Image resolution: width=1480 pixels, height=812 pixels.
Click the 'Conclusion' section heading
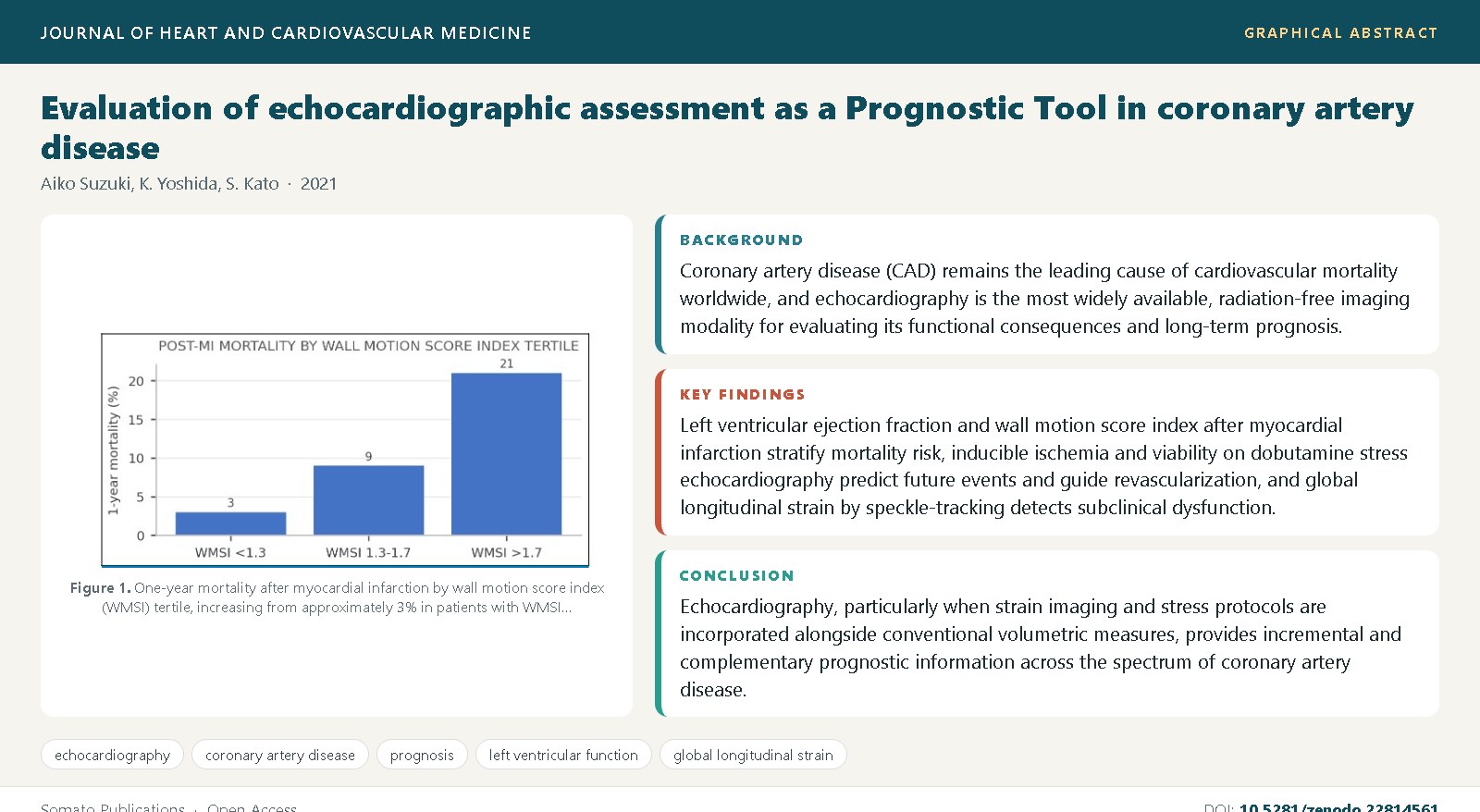click(x=736, y=575)
